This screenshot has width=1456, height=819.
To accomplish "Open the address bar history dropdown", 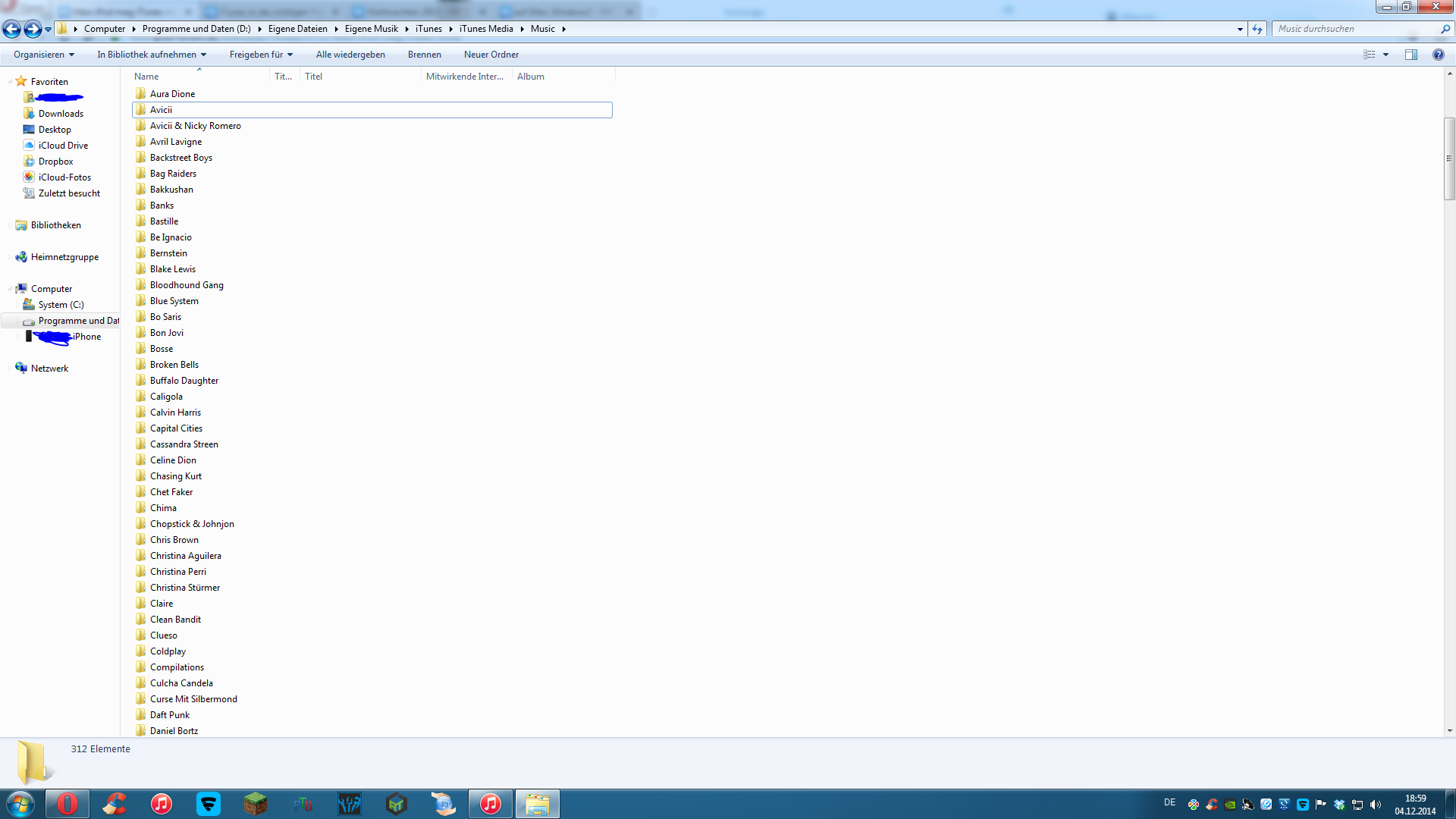I will point(1240,29).
